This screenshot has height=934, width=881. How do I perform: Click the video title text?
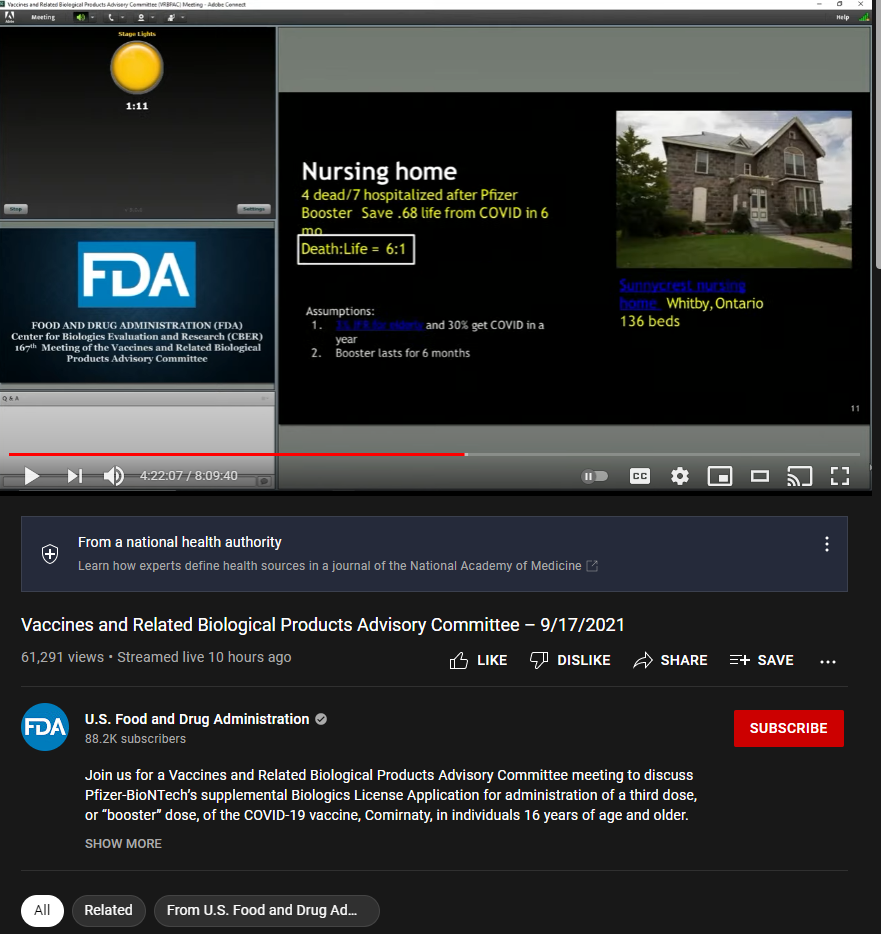click(x=322, y=624)
